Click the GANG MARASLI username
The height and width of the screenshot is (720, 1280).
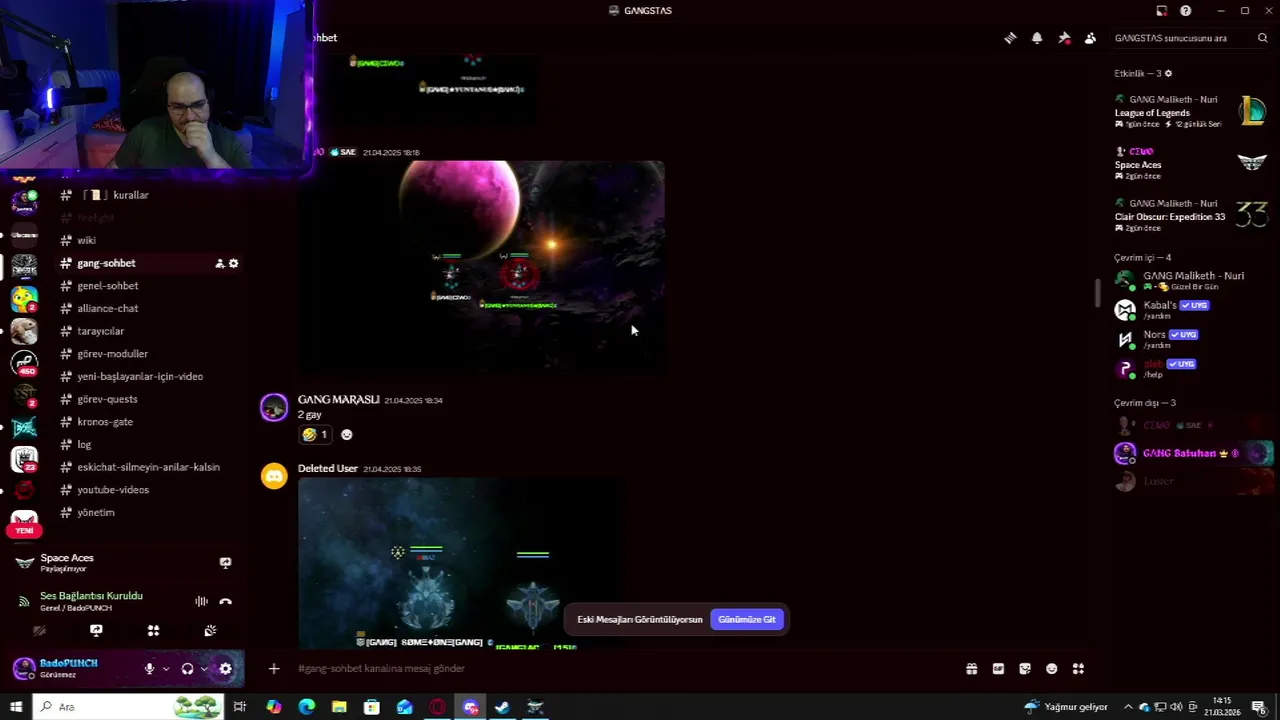coord(338,400)
